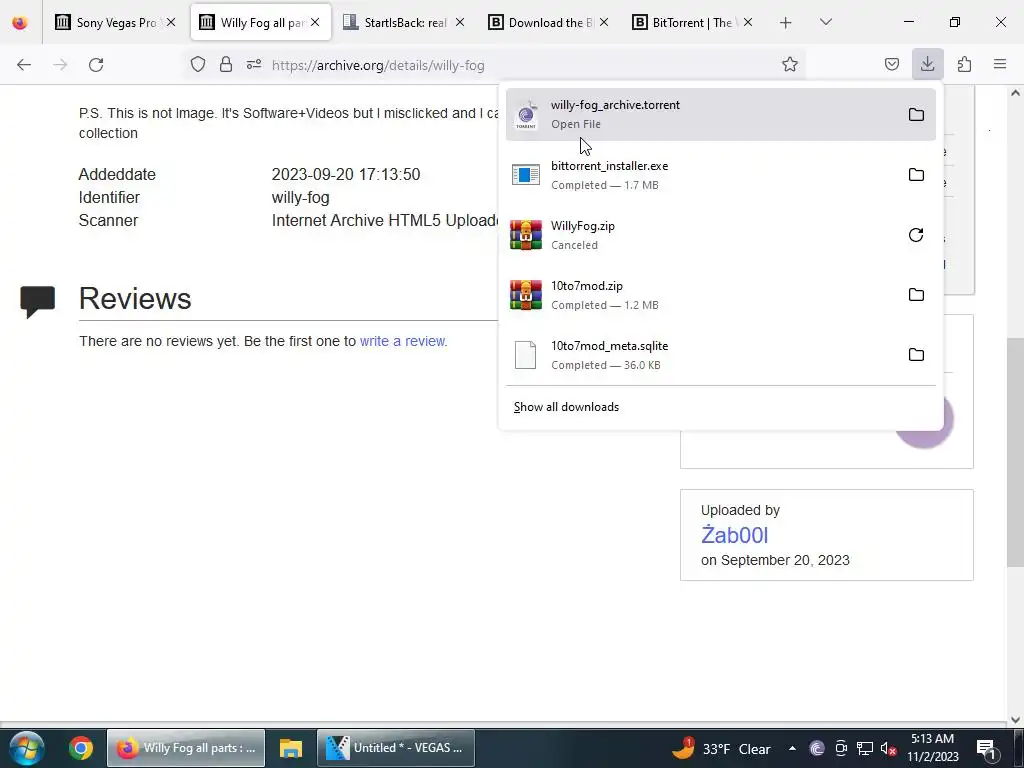Screen dimensions: 1024x768
Task: Close the StartIsBack tab
Action: (x=460, y=22)
